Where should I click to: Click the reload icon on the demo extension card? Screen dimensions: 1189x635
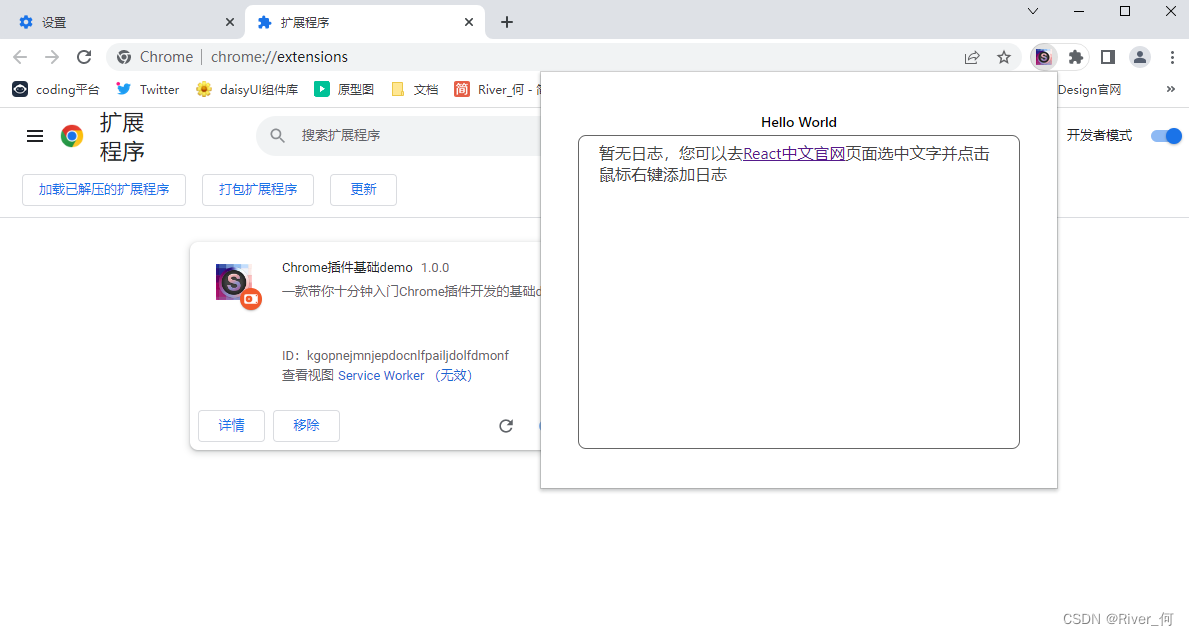[507, 426]
